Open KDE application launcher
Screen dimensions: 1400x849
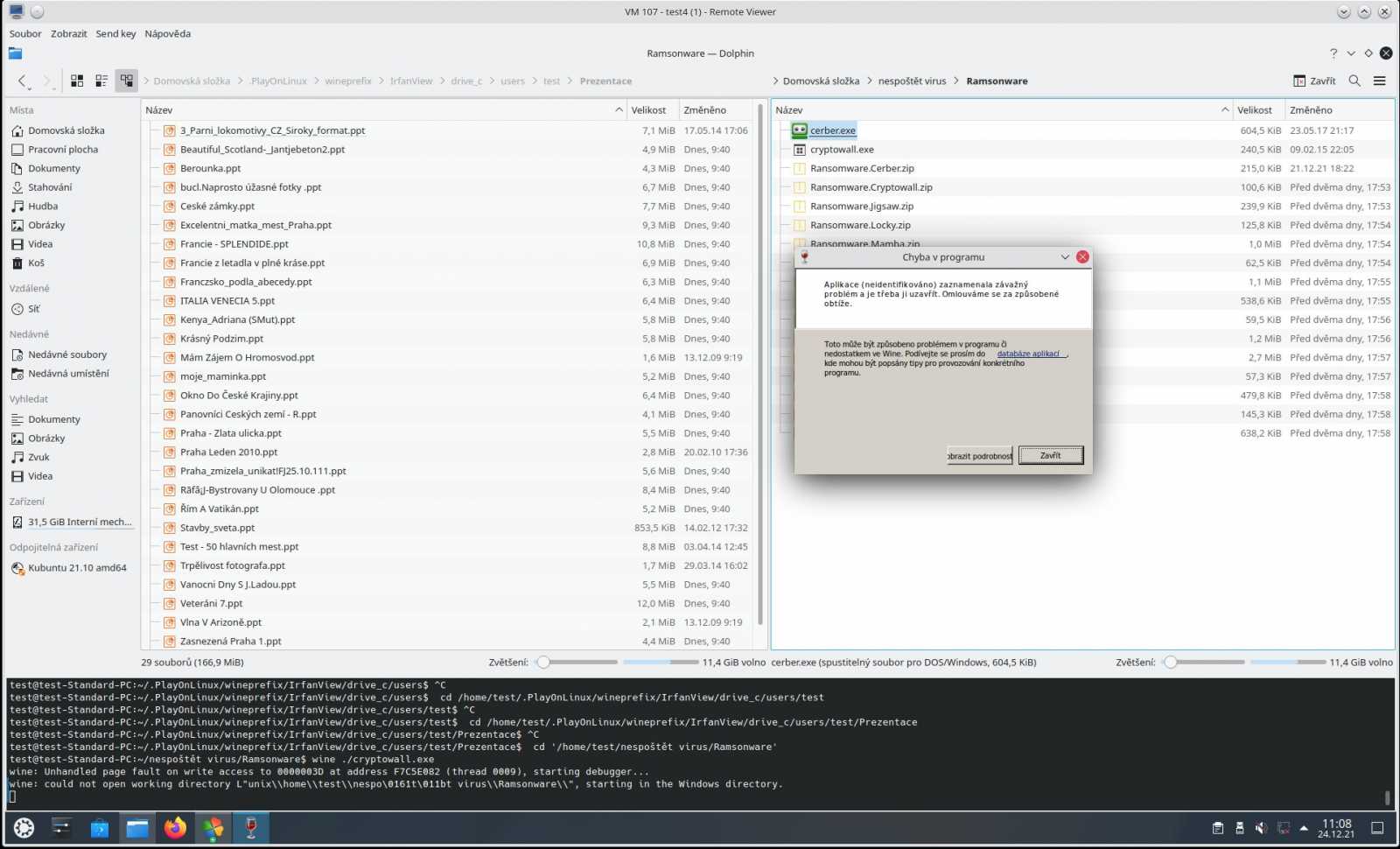pos(24,828)
